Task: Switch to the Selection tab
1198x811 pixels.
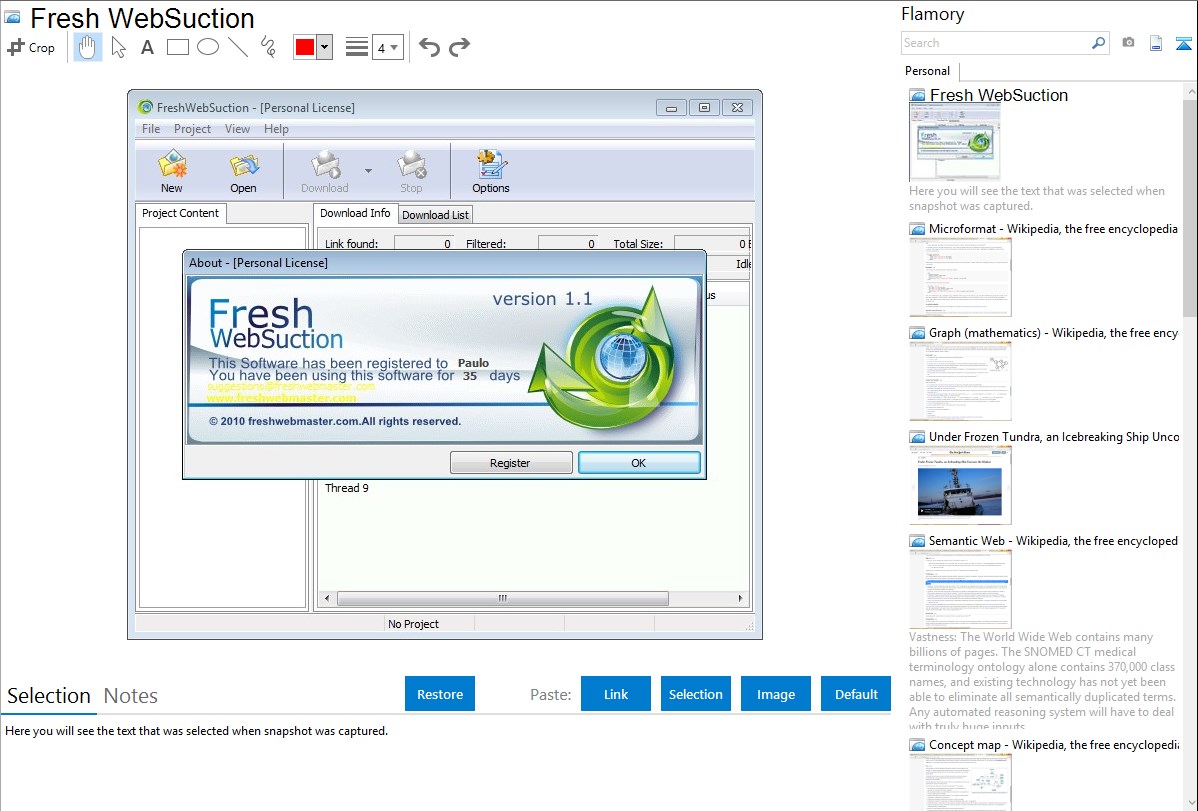Action: pyautogui.click(x=49, y=696)
